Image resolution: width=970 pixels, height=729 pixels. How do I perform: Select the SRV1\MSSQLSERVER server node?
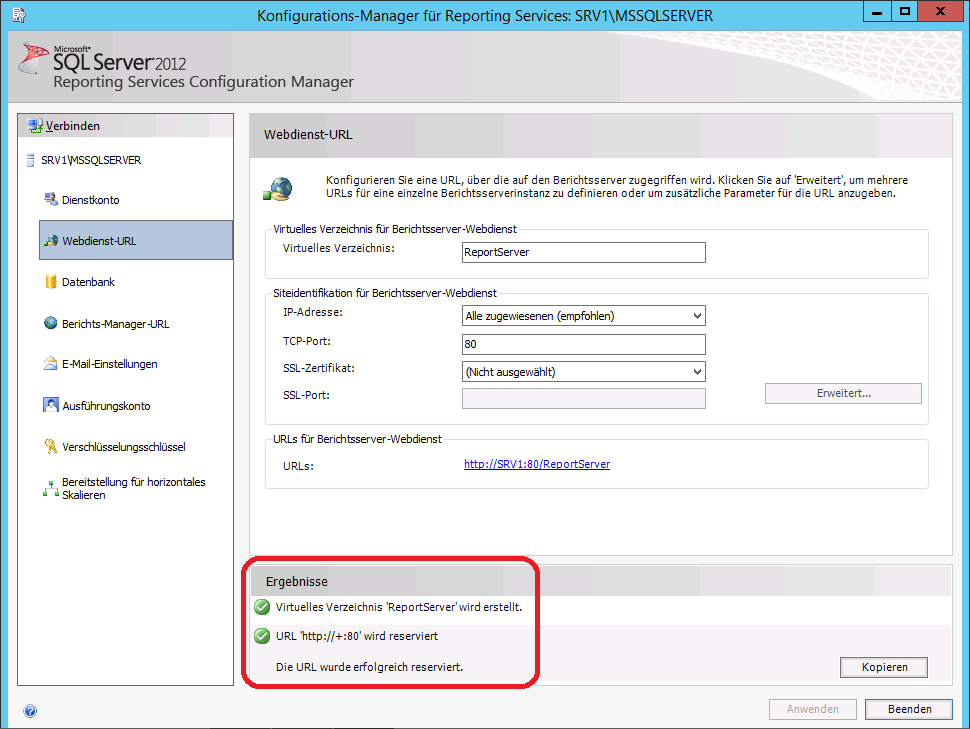tap(91, 160)
